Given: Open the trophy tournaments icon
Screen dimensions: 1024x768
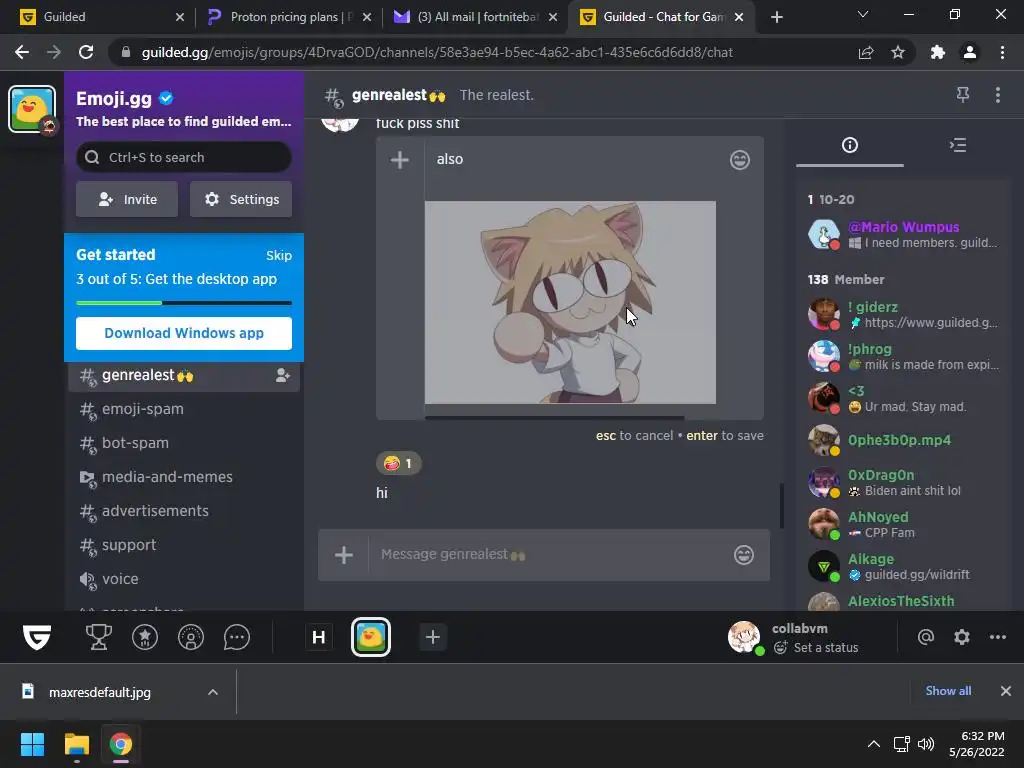Looking at the screenshot, I should coord(99,637).
